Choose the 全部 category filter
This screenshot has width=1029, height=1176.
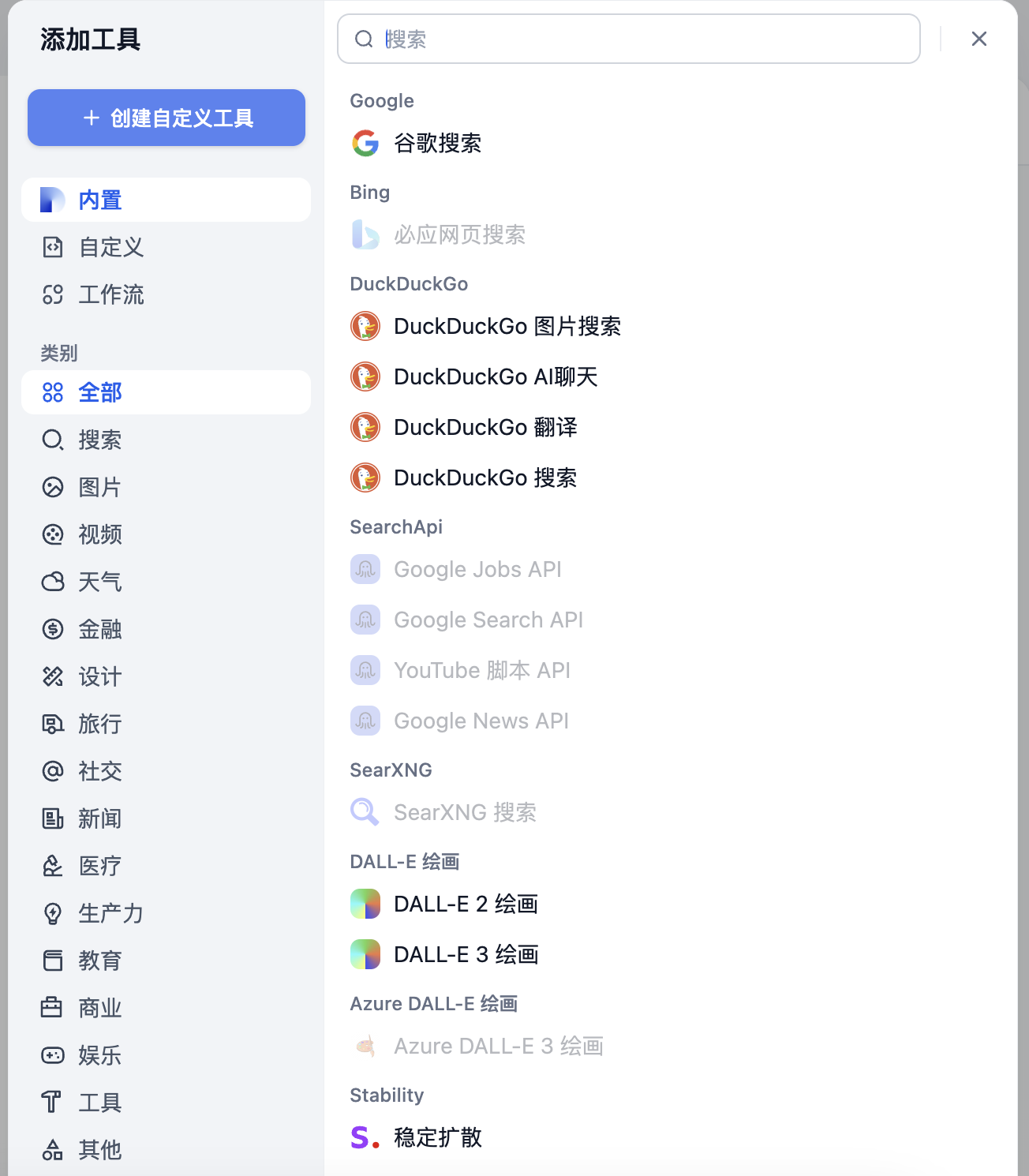(x=99, y=392)
